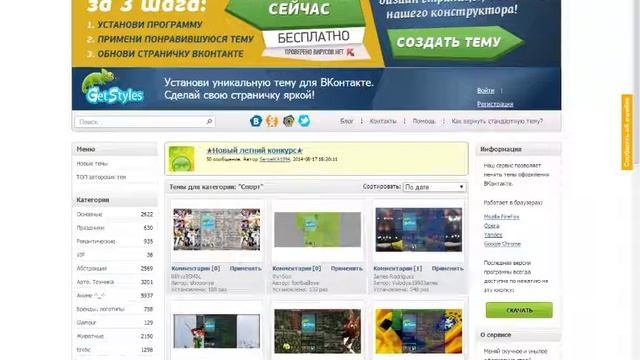Image resolution: width=640 pixels, height=360 pixels.
Task: Click the green contest avatar icon
Action: pyautogui.click(x=182, y=159)
